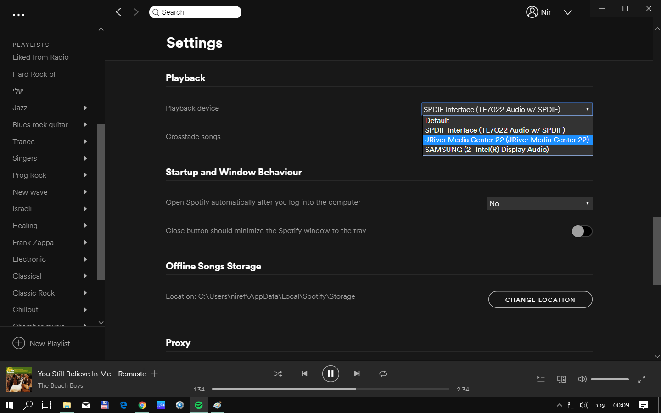The image size is (661, 413).
Task: Expand the New wave folder
Action: click(85, 192)
